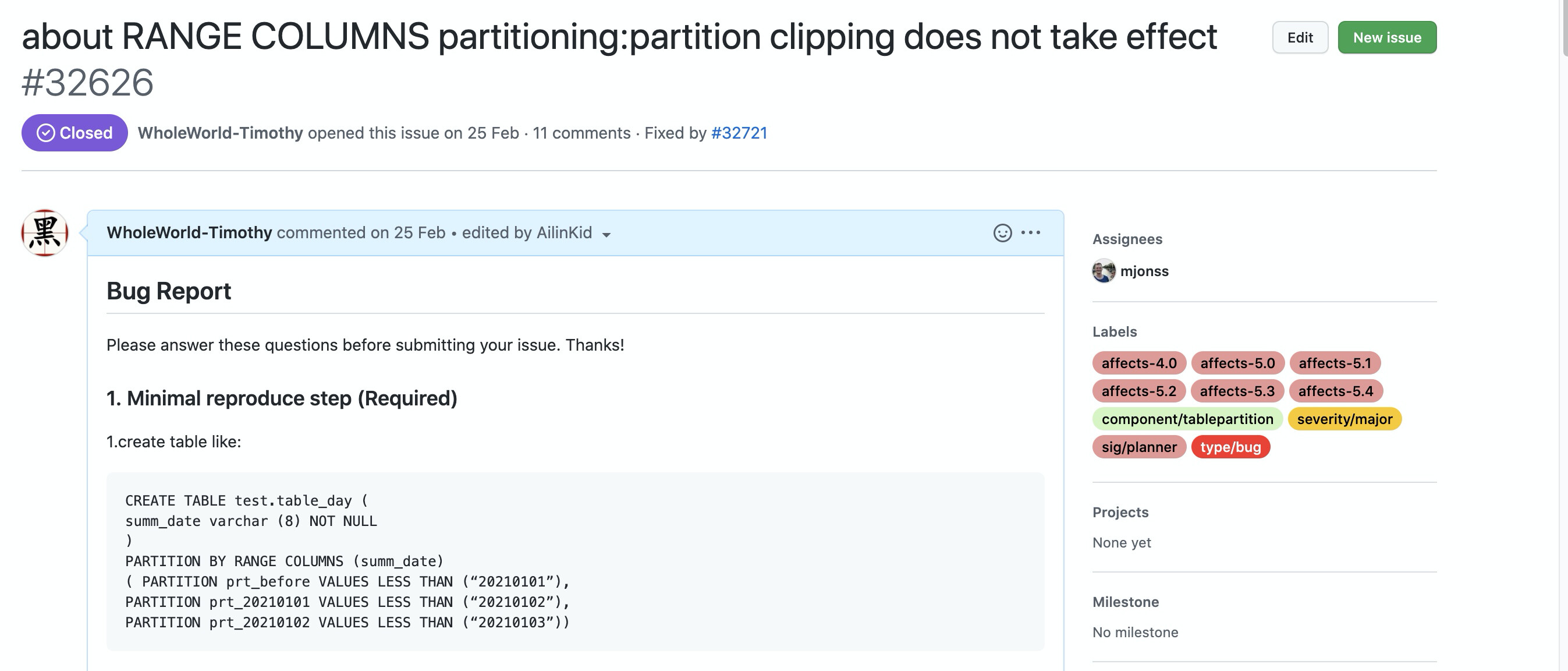This screenshot has width=1568, height=671.
Task: Click the emoji reaction smiley icon
Action: [x=1002, y=232]
